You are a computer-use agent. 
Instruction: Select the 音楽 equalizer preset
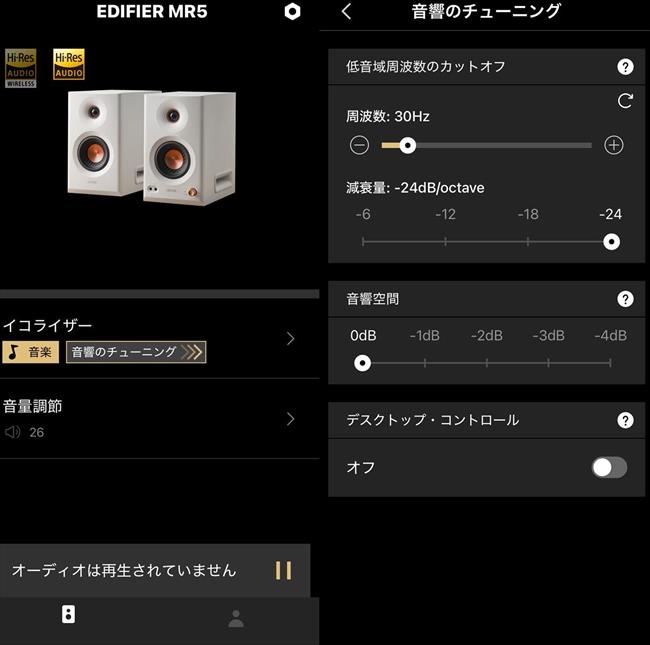(31, 352)
